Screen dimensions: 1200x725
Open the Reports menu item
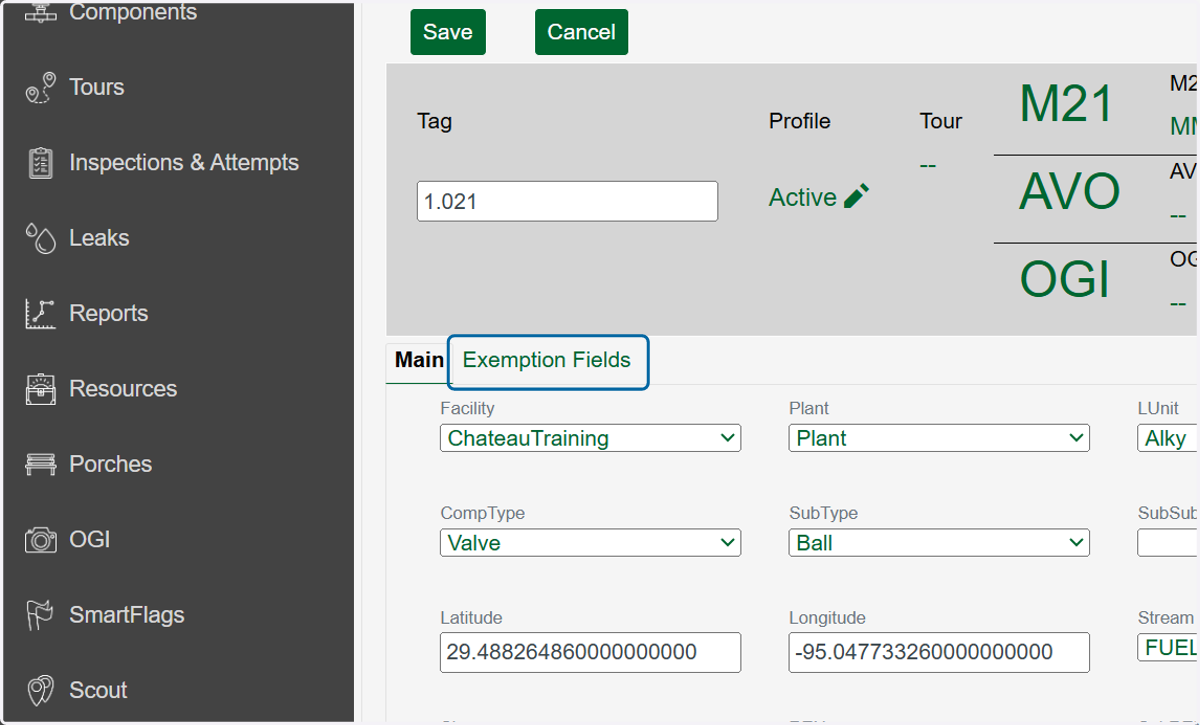108,313
